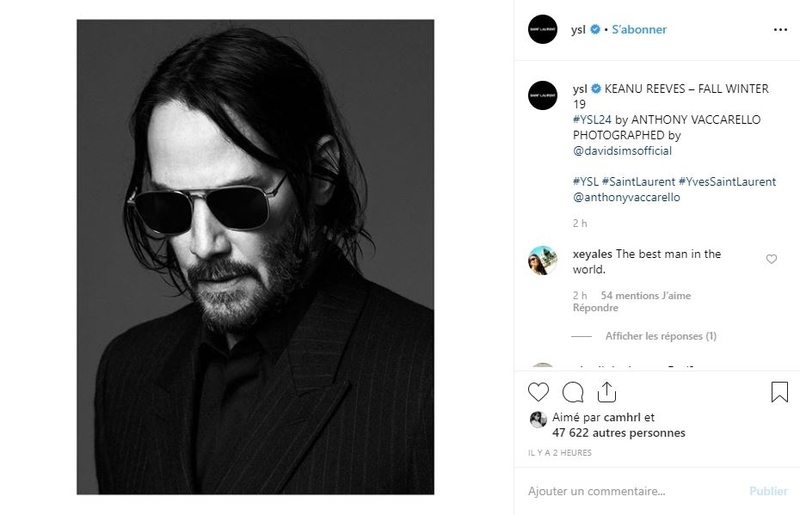The image size is (800, 515).
Task: Share the post with the upload icon
Action: coord(607,391)
